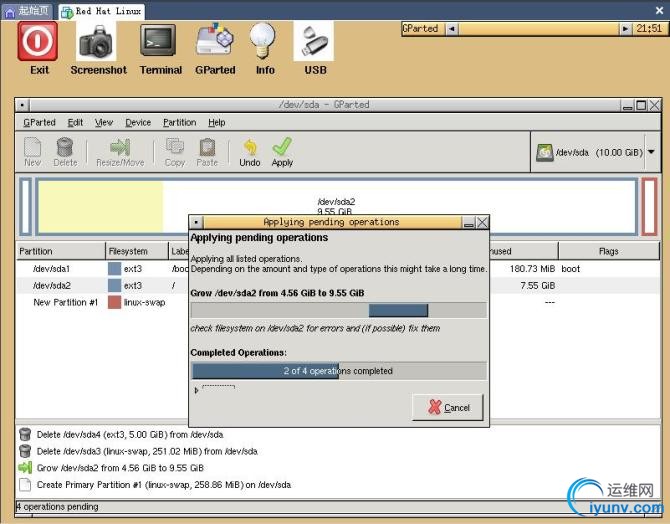Open the USB desktop icon

(314, 41)
